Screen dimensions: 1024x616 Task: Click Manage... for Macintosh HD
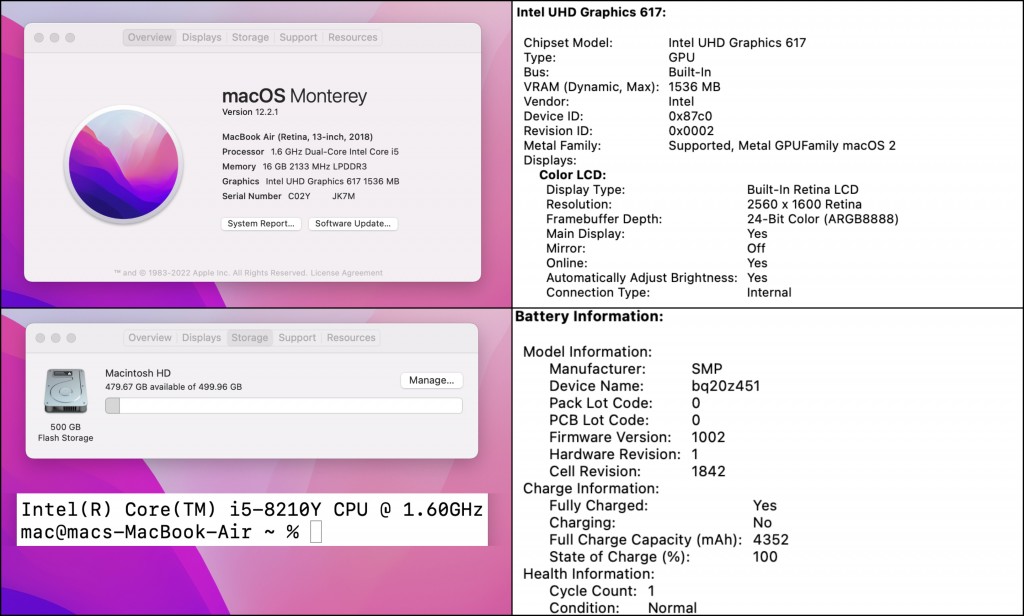click(431, 380)
